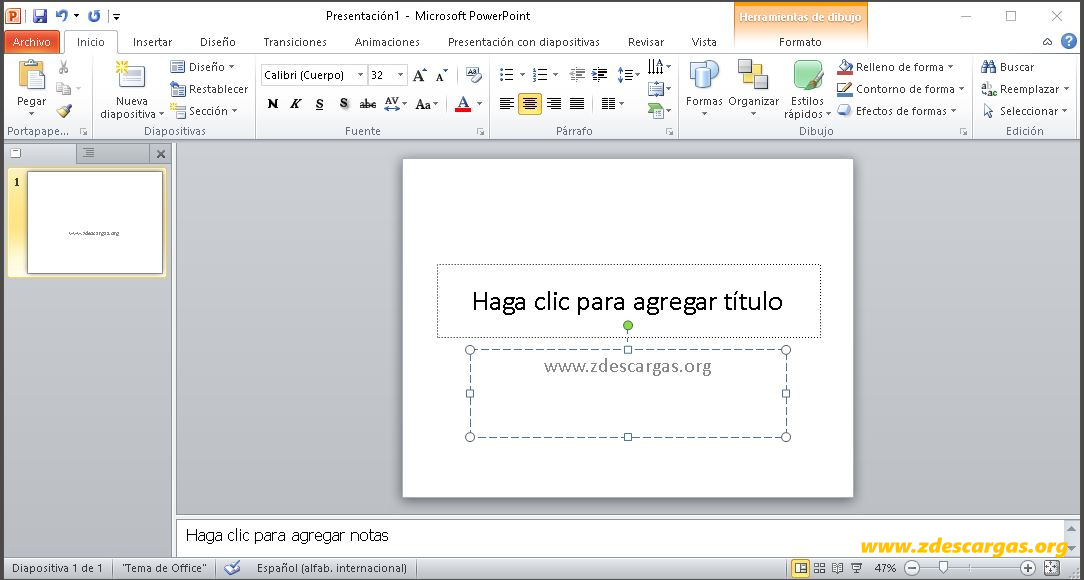Screen dimensions: 1084x580
Task: Toggle text shadow formatting
Action: (344, 104)
